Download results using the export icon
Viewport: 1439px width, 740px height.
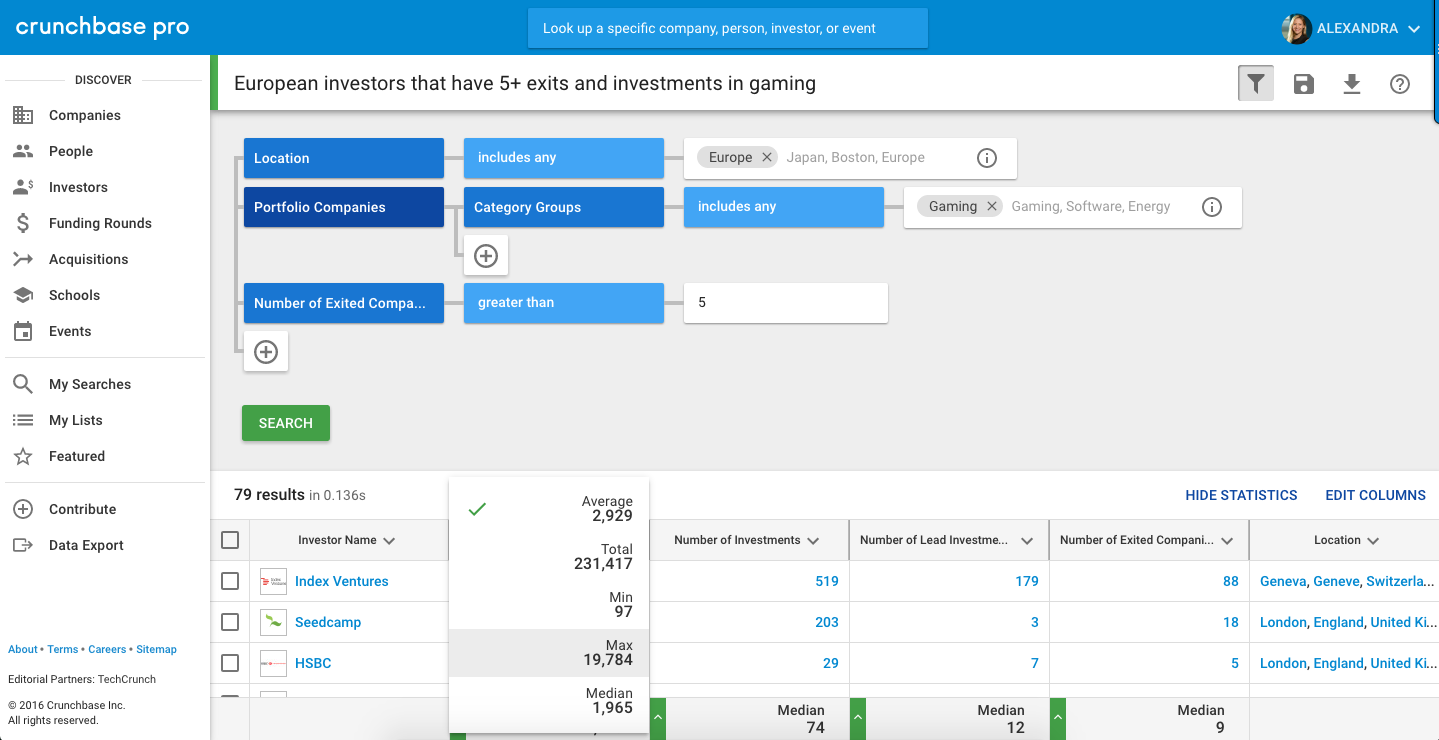tap(1351, 83)
